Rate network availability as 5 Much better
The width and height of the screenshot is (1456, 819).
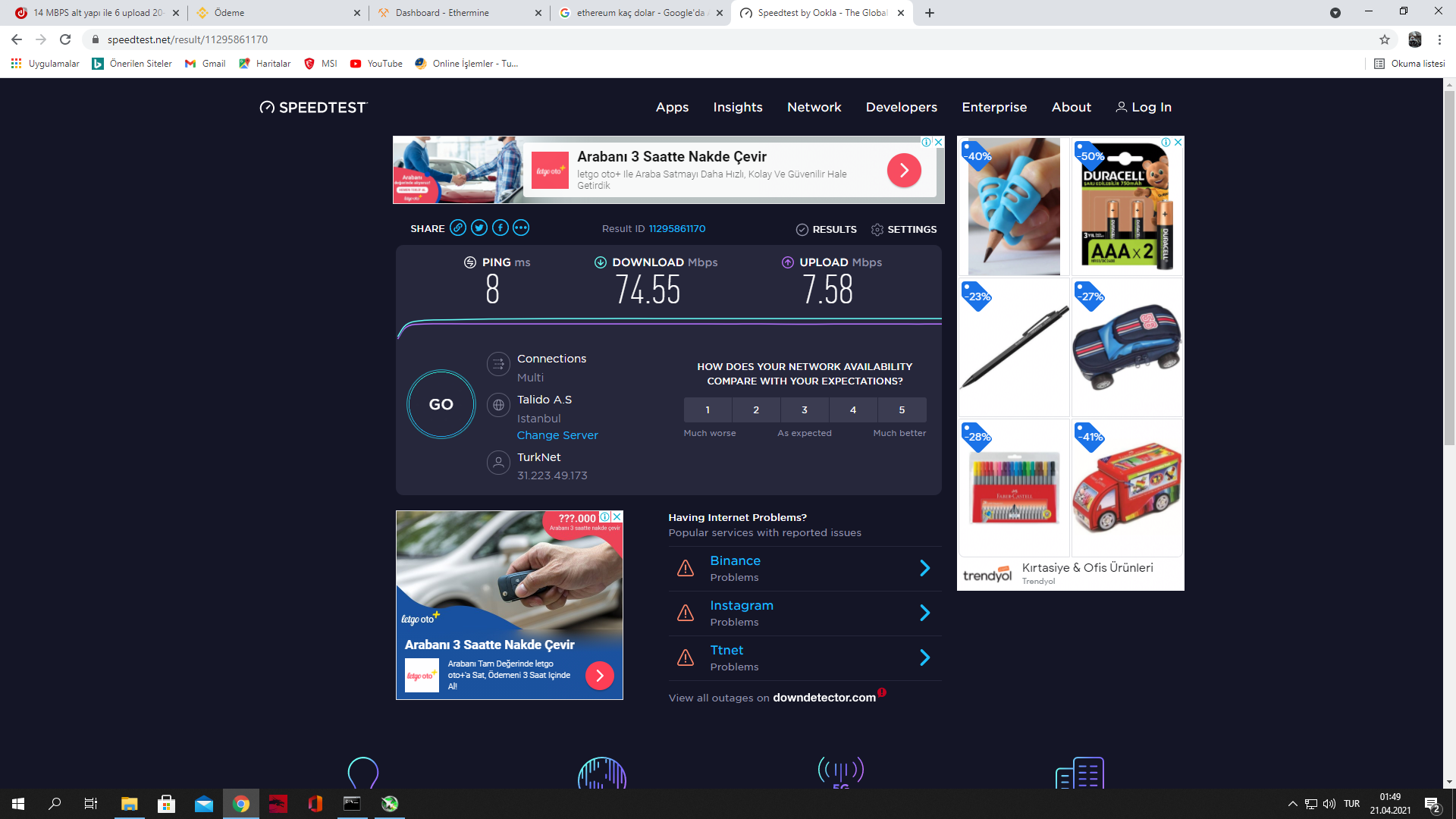pyautogui.click(x=902, y=409)
